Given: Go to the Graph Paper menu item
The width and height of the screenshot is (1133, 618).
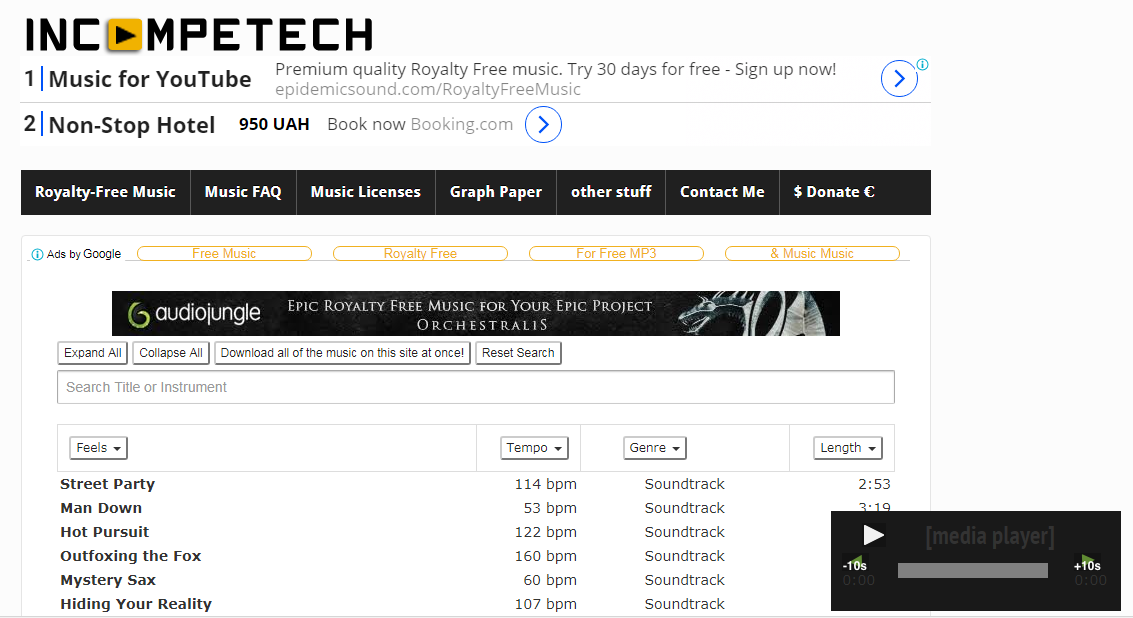Looking at the screenshot, I should pyautogui.click(x=496, y=192).
